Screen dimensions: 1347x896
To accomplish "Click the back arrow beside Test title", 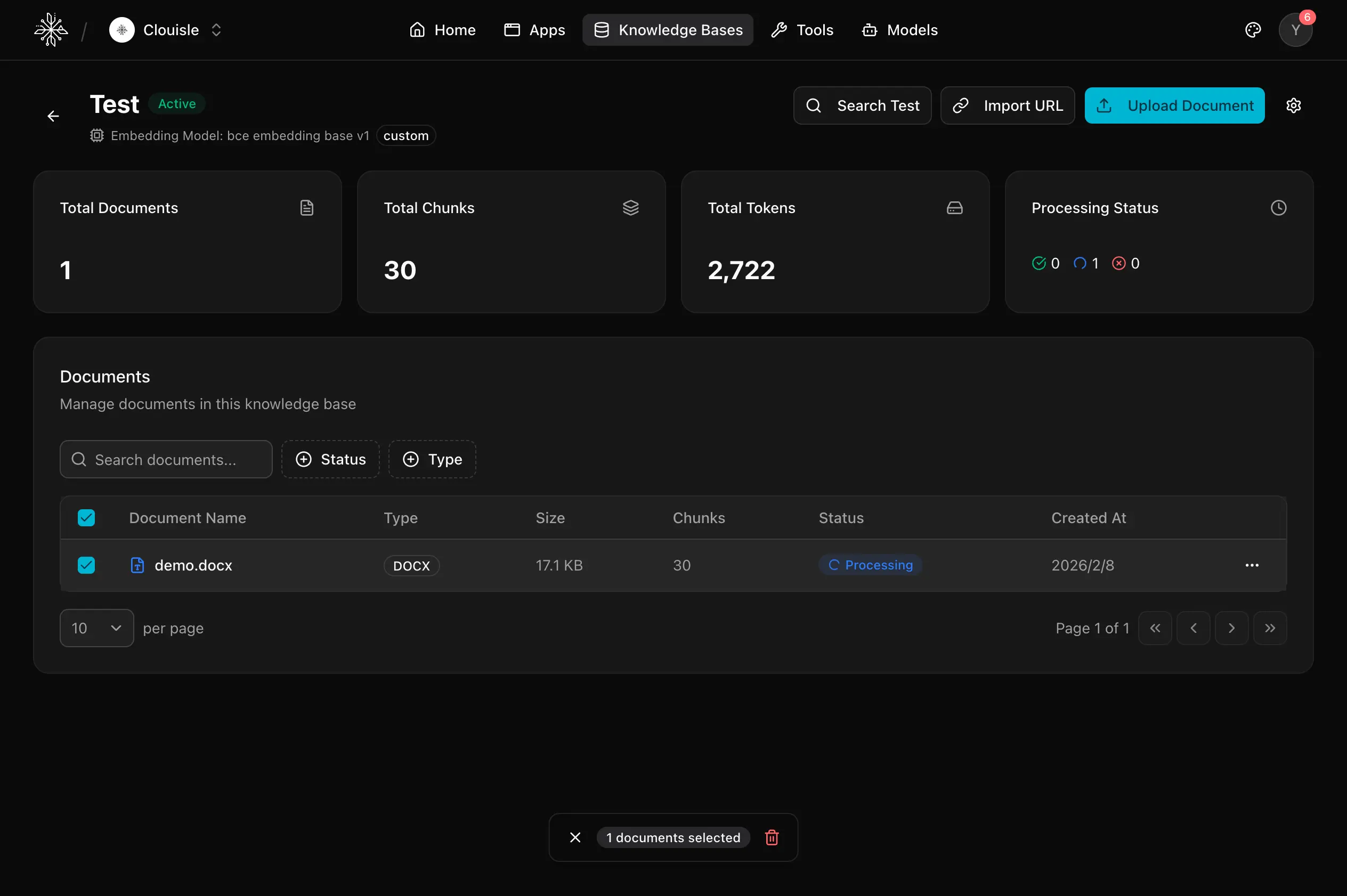I will point(53,117).
